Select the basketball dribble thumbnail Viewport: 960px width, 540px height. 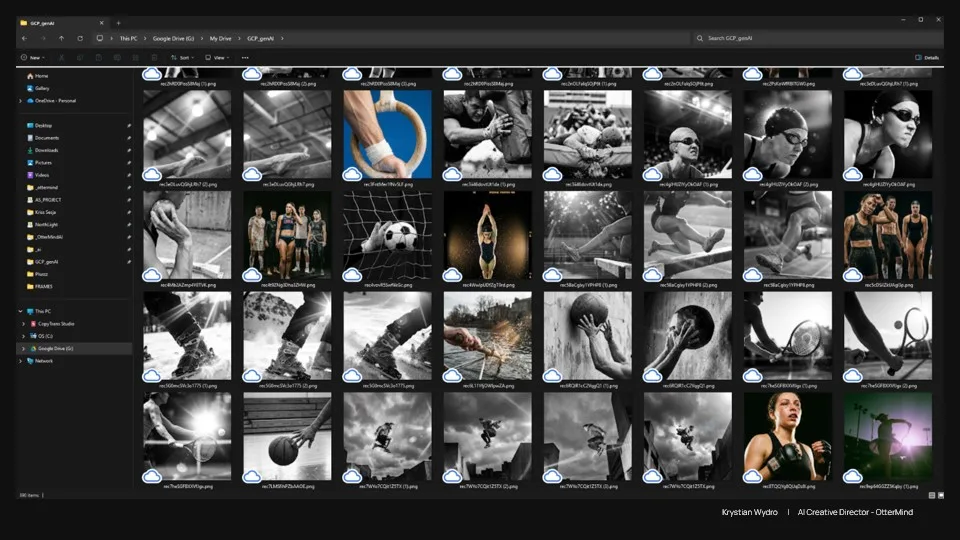287,436
